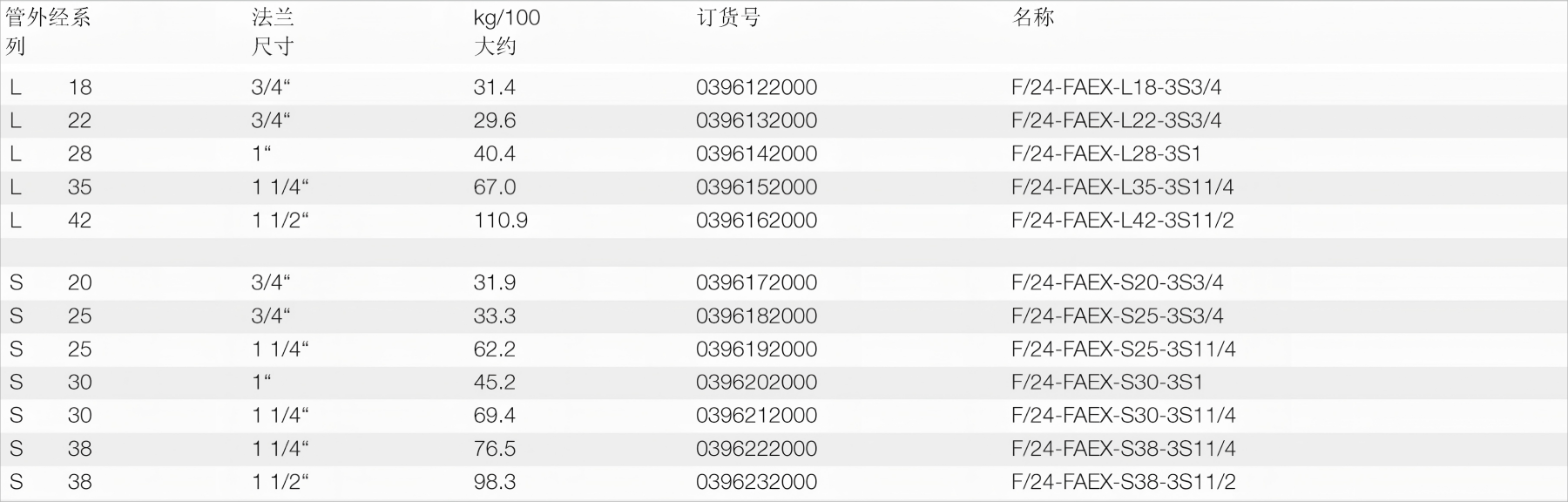Viewport: 1568px width, 502px height.
Task: Click order number 0396152000
Action: (x=756, y=187)
